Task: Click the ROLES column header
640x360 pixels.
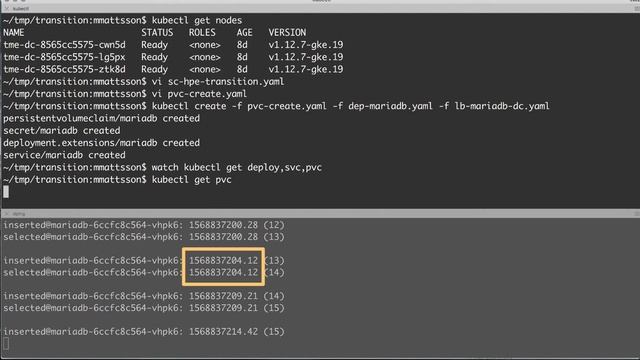Action: (x=202, y=33)
